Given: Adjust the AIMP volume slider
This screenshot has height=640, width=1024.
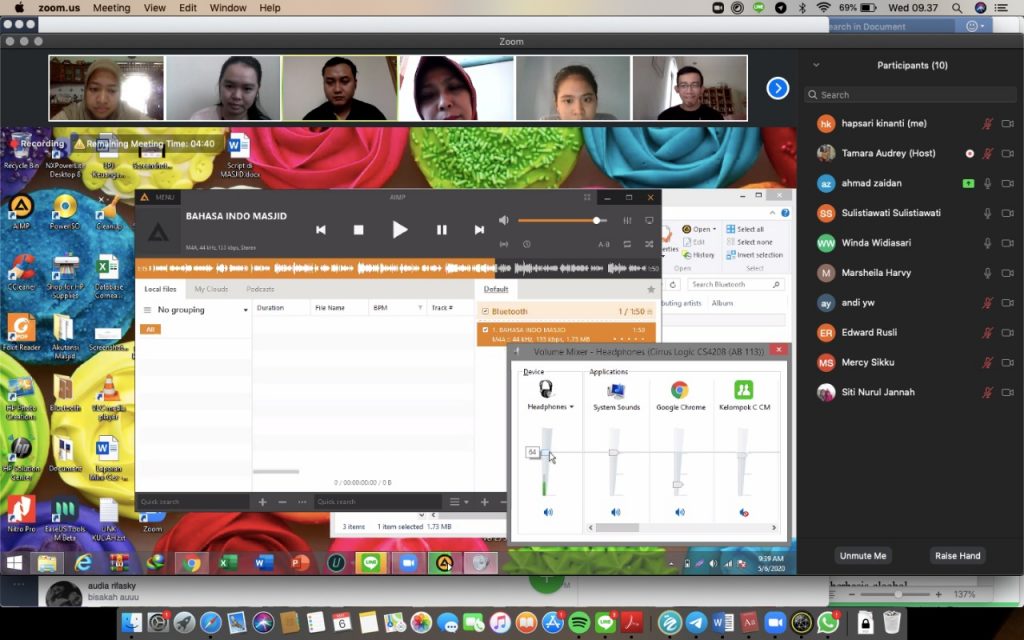Looking at the screenshot, I should tap(562, 221).
